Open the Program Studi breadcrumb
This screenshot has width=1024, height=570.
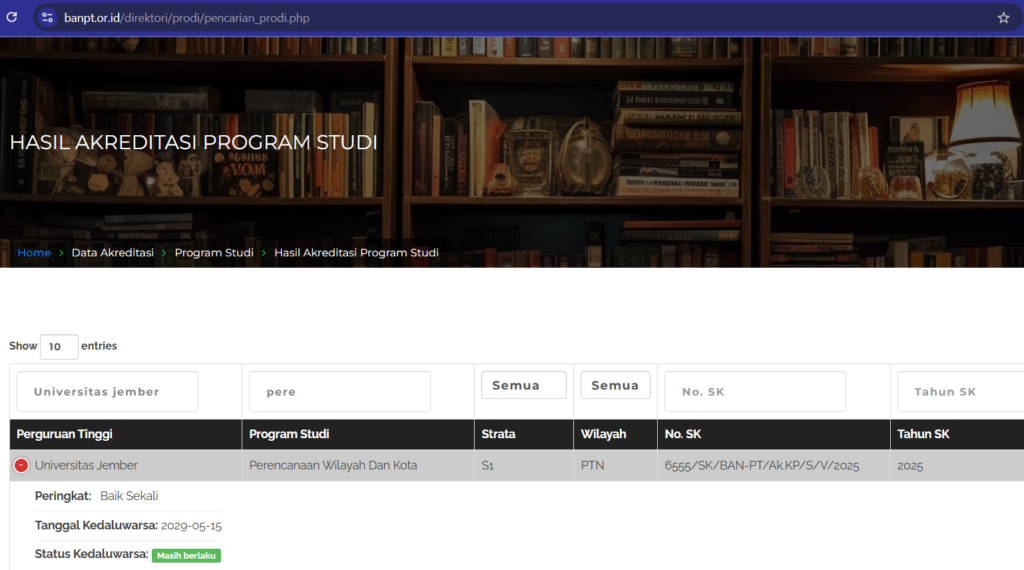(x=214, y=253)
